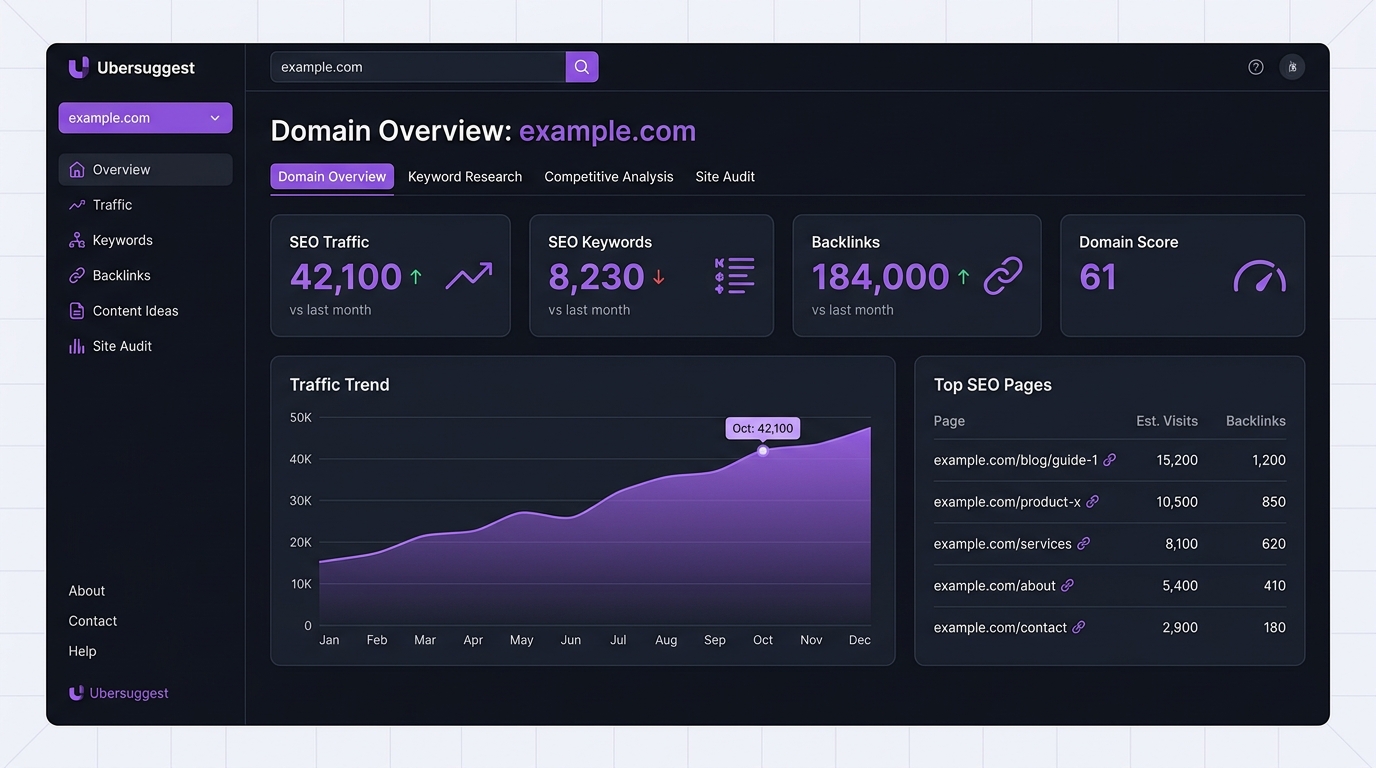Click the Dec label on chart axis
The width and height of the screenshot is (1376, 768).
tap(860, 640)
